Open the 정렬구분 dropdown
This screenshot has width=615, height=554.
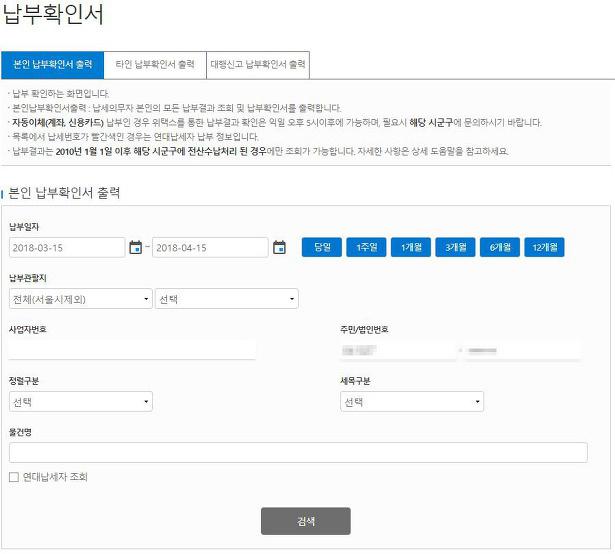coord(80,401)
